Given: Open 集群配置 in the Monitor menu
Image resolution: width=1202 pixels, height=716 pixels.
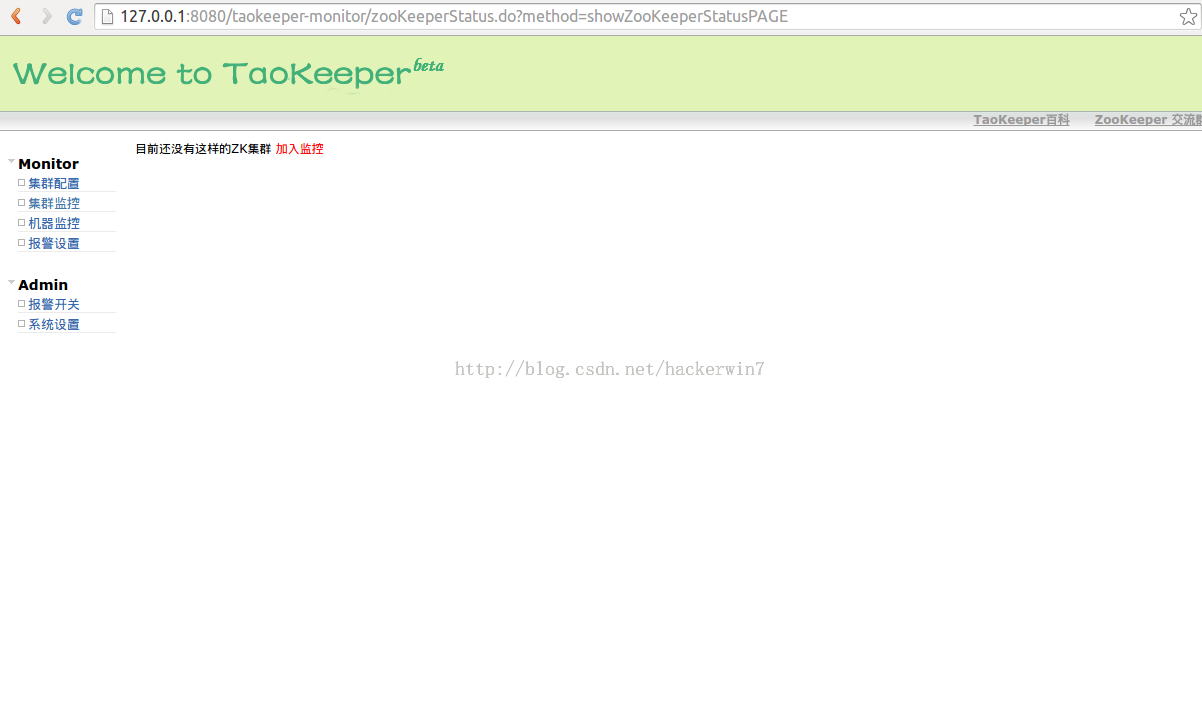Looking at the screenshot, I should tap(54, 183).
